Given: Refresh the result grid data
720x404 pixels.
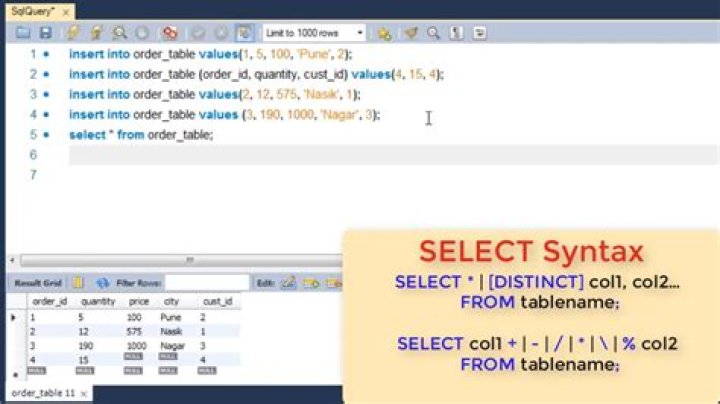Looking at the screenshot, I should coord(103,283).
